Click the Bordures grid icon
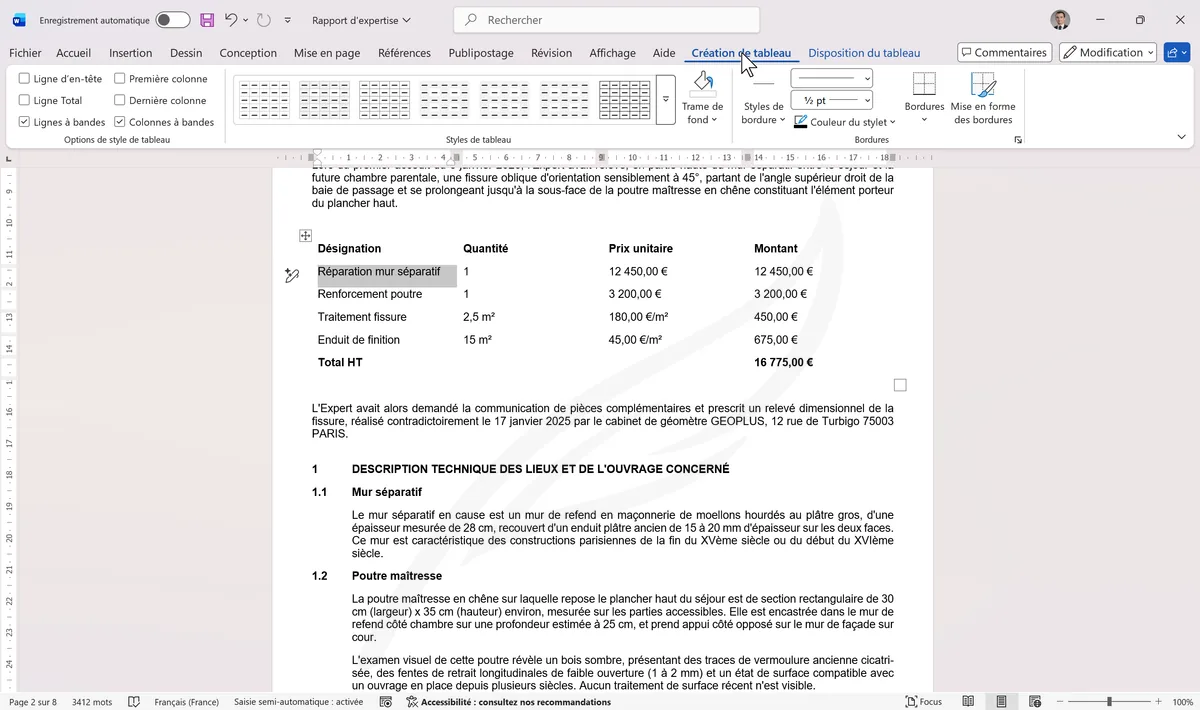Image resolution: width=1200 pixels, height=710 pixels. (x=924, y=85)
